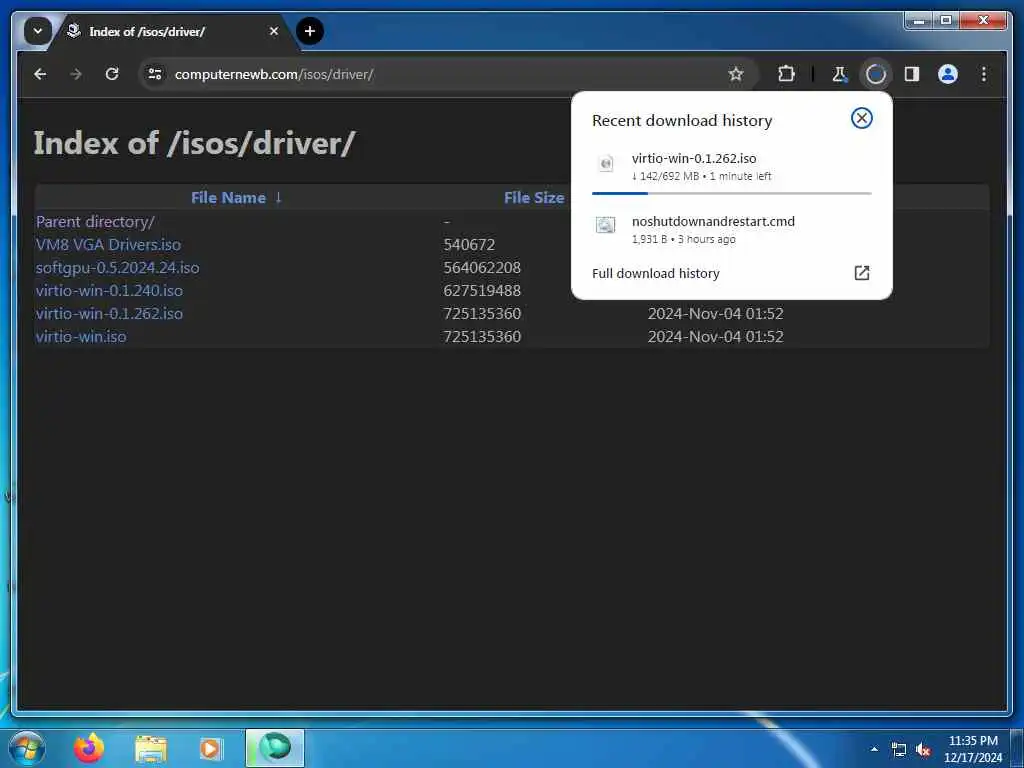The image size is (1024, 768).
Task: Select the file size value 540672
Action: (469, 245)
